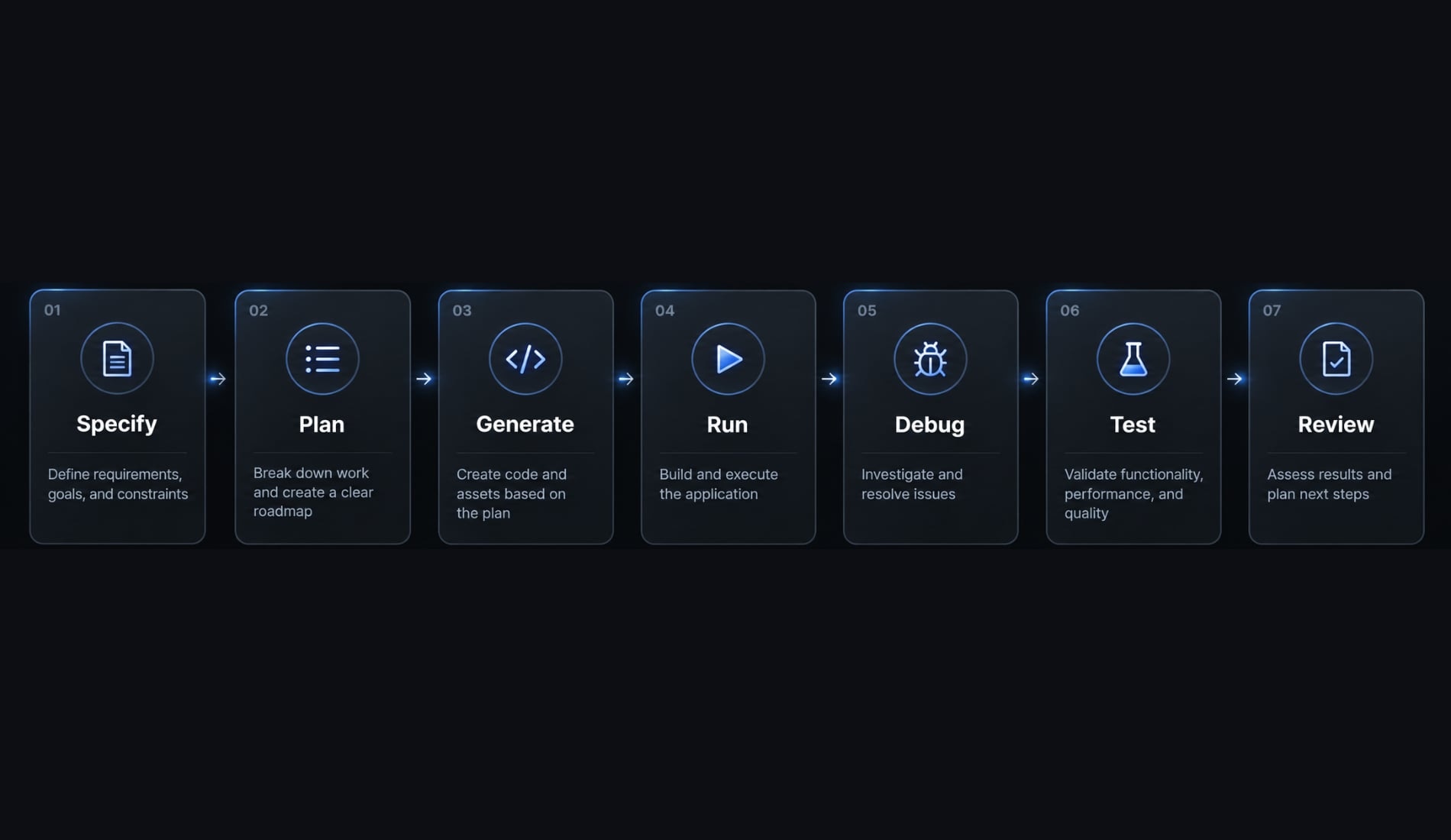This screenshot has width=1451, height=840.
Task: Select the arrow between Generate and Run
Action: (626, 379)
